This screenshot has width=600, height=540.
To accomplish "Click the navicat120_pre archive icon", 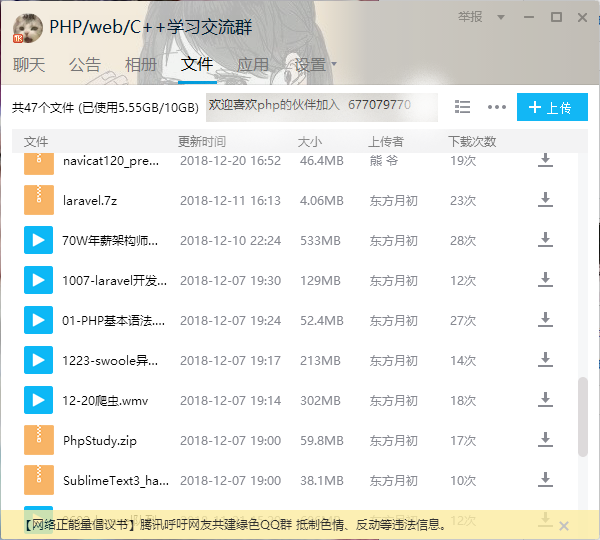I will (39, 163).
